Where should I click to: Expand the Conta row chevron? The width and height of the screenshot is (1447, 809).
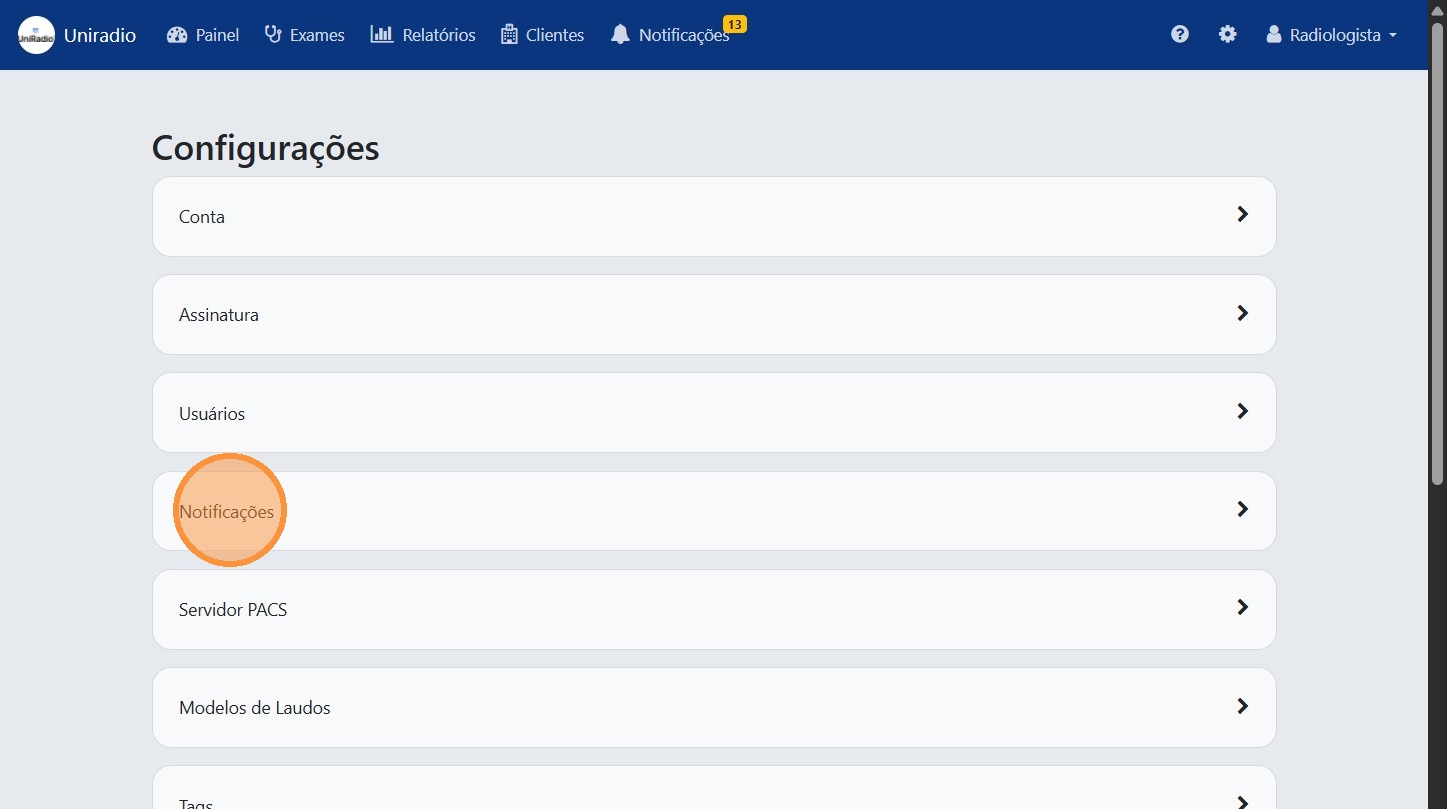(x=1242, y=215)
